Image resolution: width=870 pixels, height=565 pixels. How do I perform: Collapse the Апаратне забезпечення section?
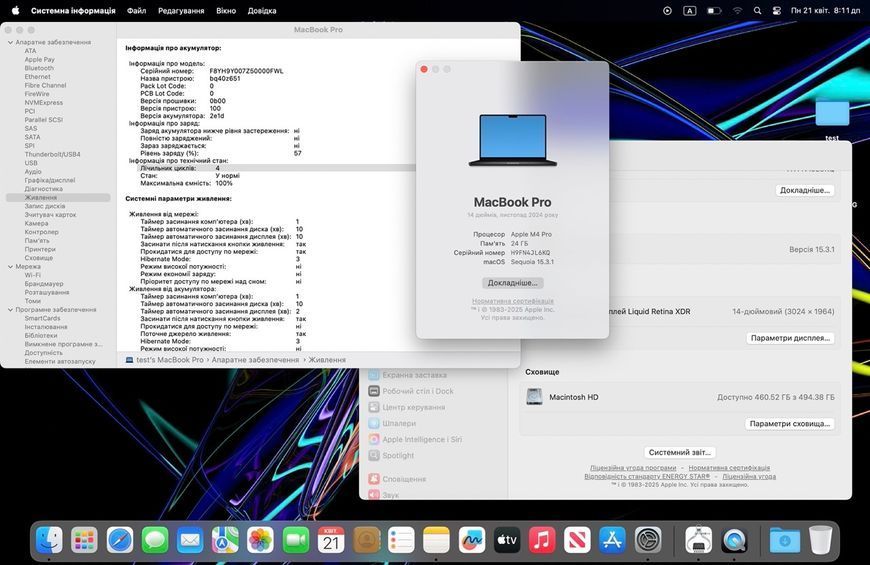click(x=11, y=42)
